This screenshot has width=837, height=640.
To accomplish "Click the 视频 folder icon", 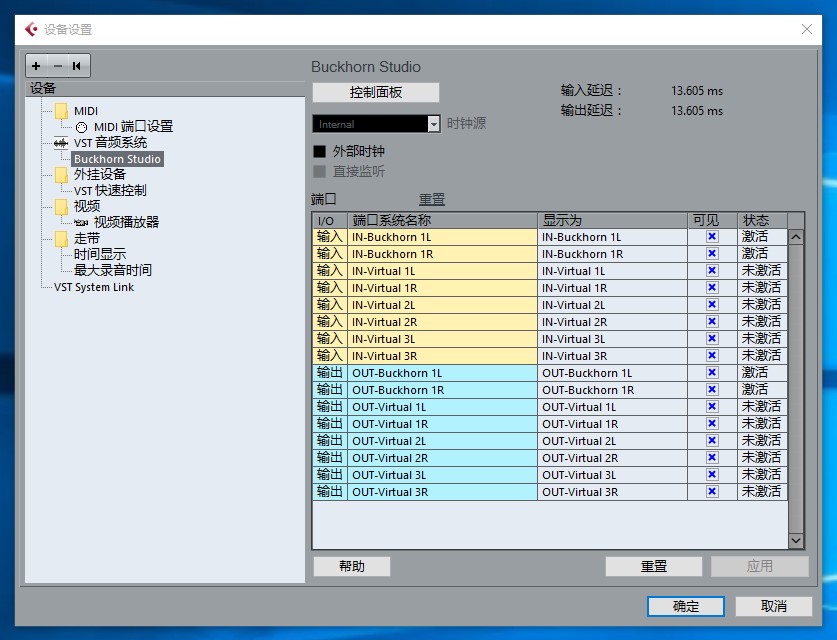I will pyautogui.click(x=61, y=207).
